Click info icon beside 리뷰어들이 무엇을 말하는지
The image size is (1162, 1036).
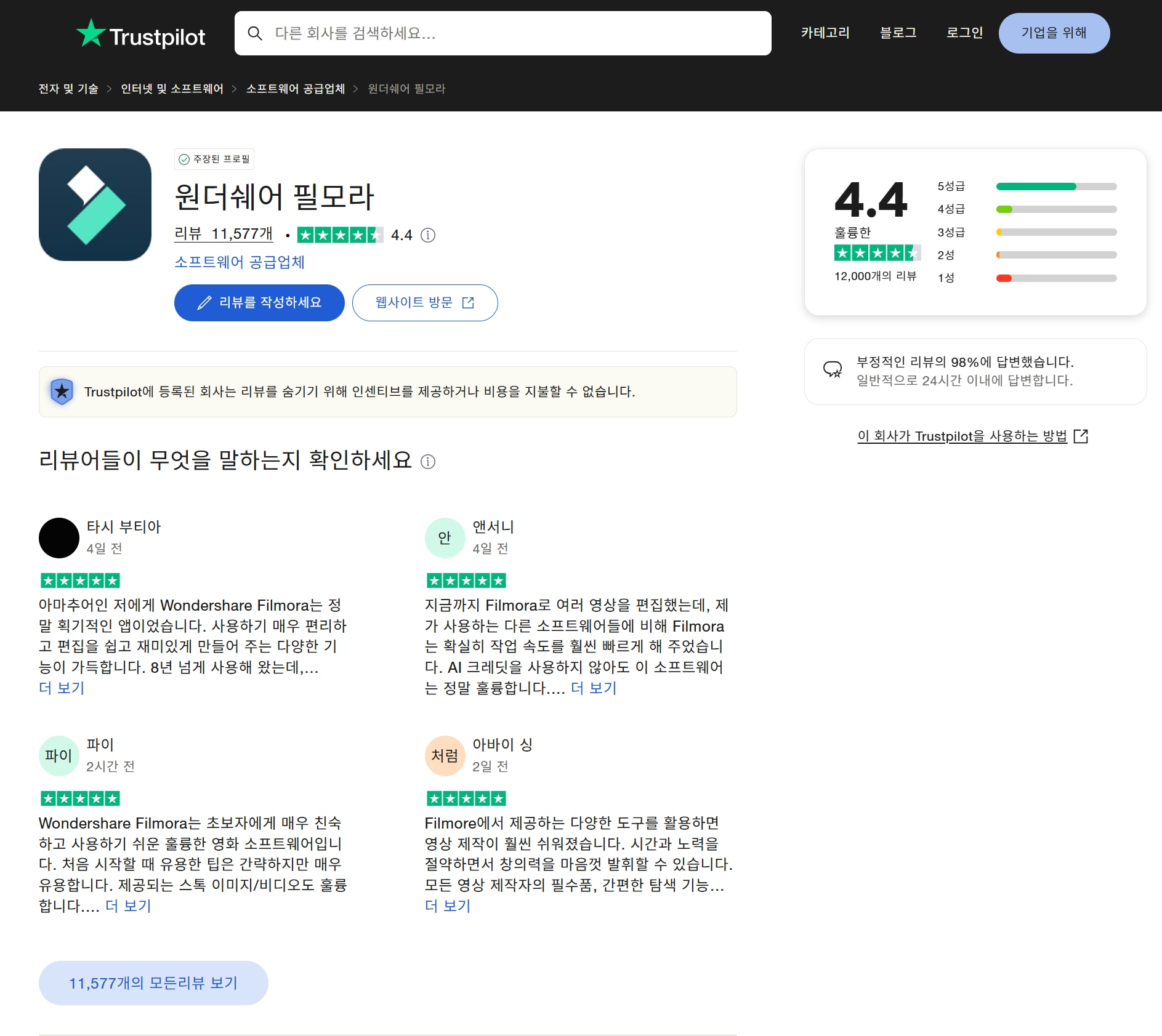point(428,461)
